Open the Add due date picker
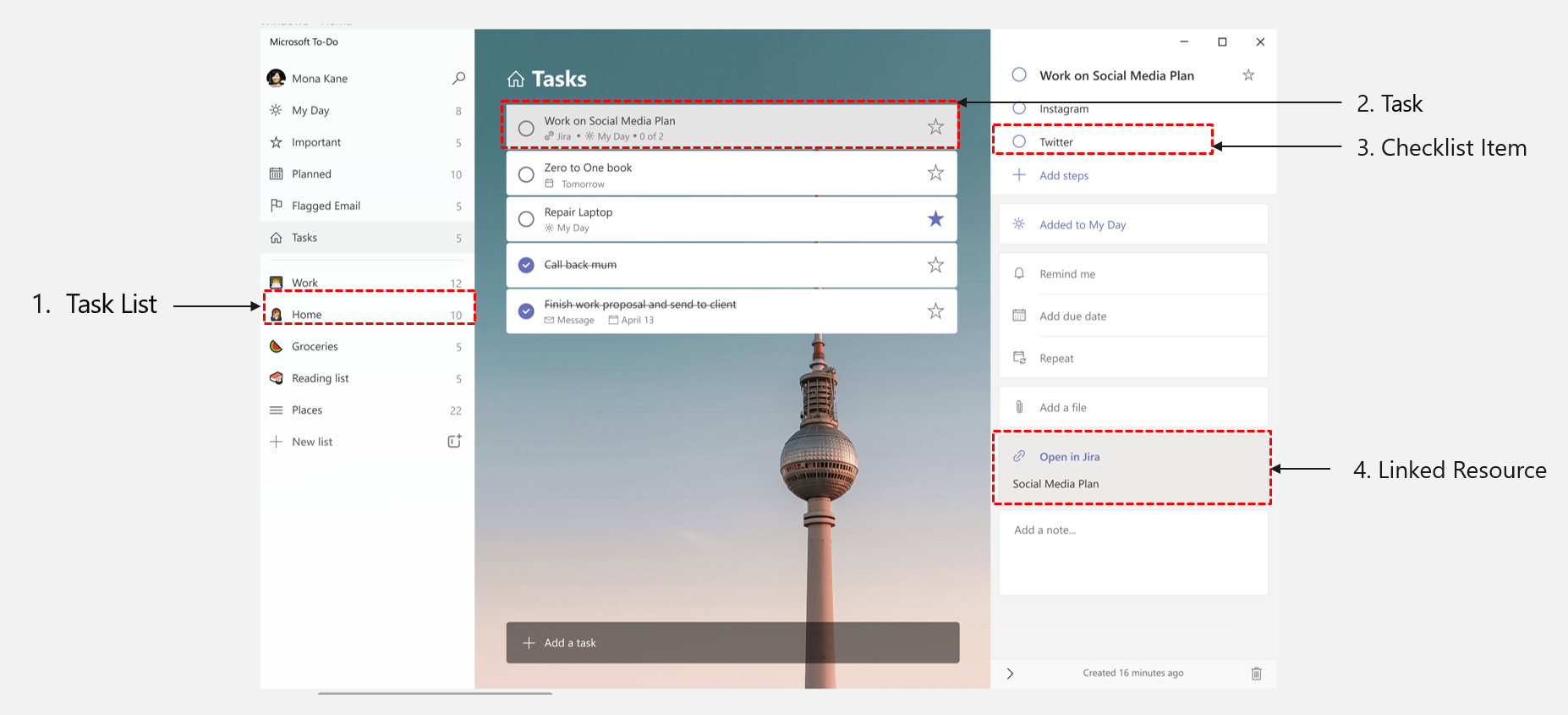This screenshot has height=715, width=1568. click(x=1072, y=316)
